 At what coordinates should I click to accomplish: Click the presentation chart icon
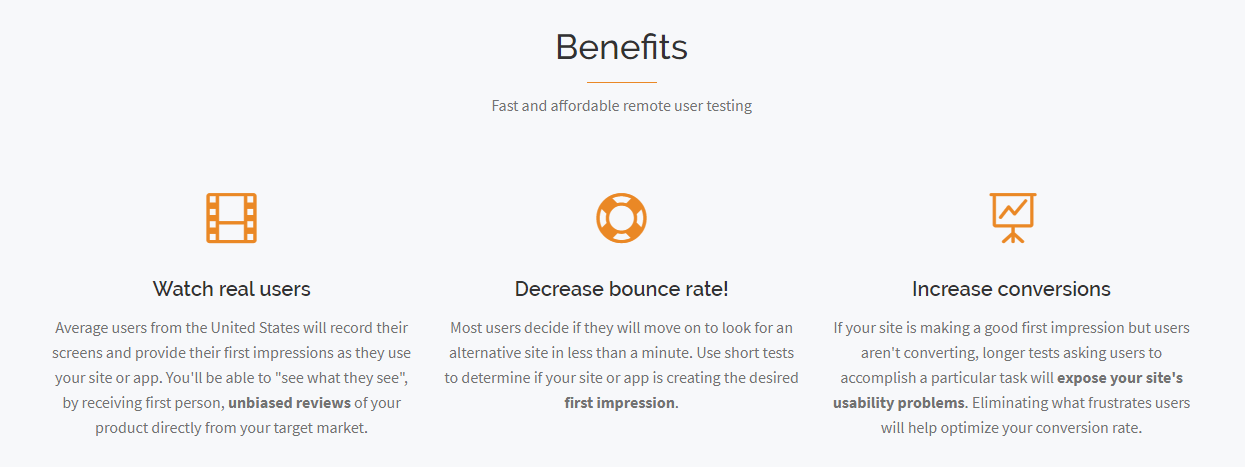1012,218
